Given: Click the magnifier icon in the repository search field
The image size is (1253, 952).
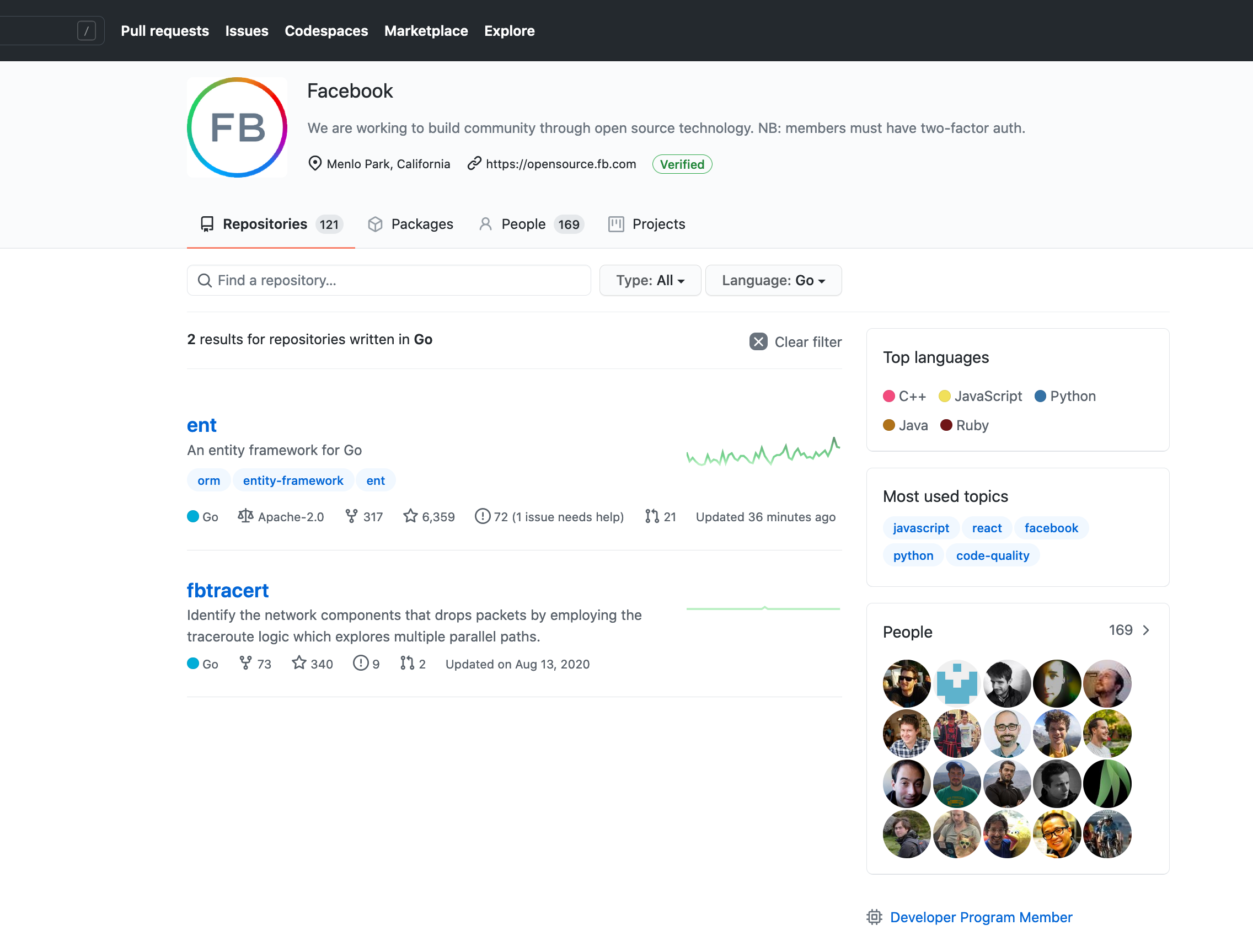Looking at the screenshot, I should [205, 280].
